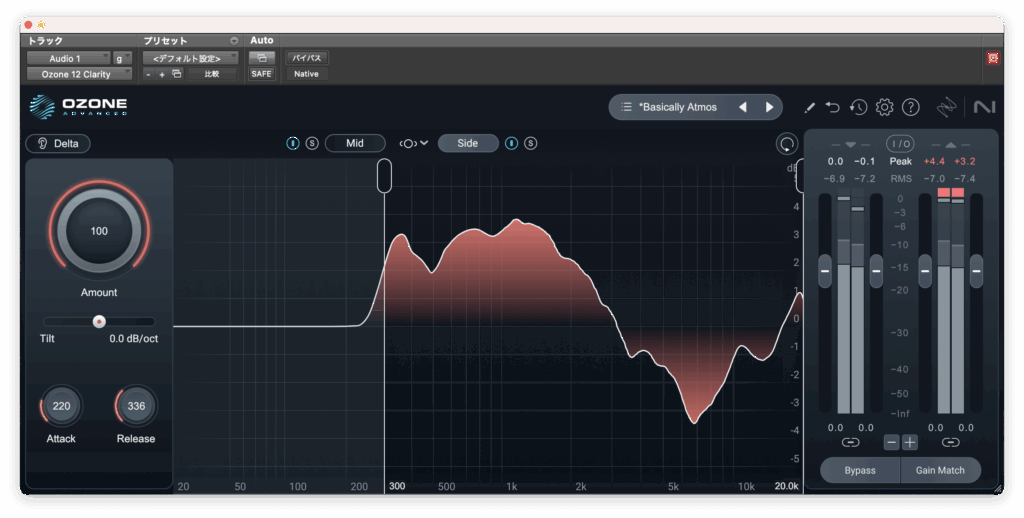Open Ozone settings gear icon

(x=884, y=107)
